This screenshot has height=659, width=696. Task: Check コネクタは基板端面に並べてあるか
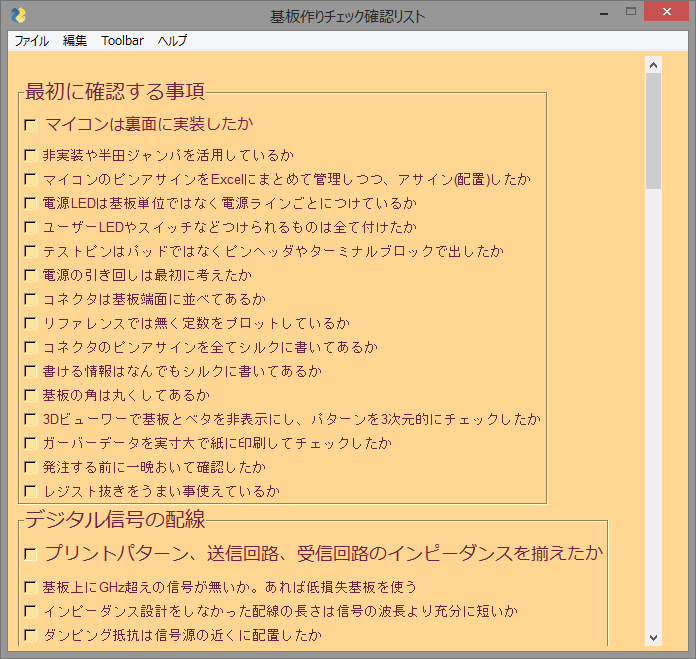(x=30, y=299)
